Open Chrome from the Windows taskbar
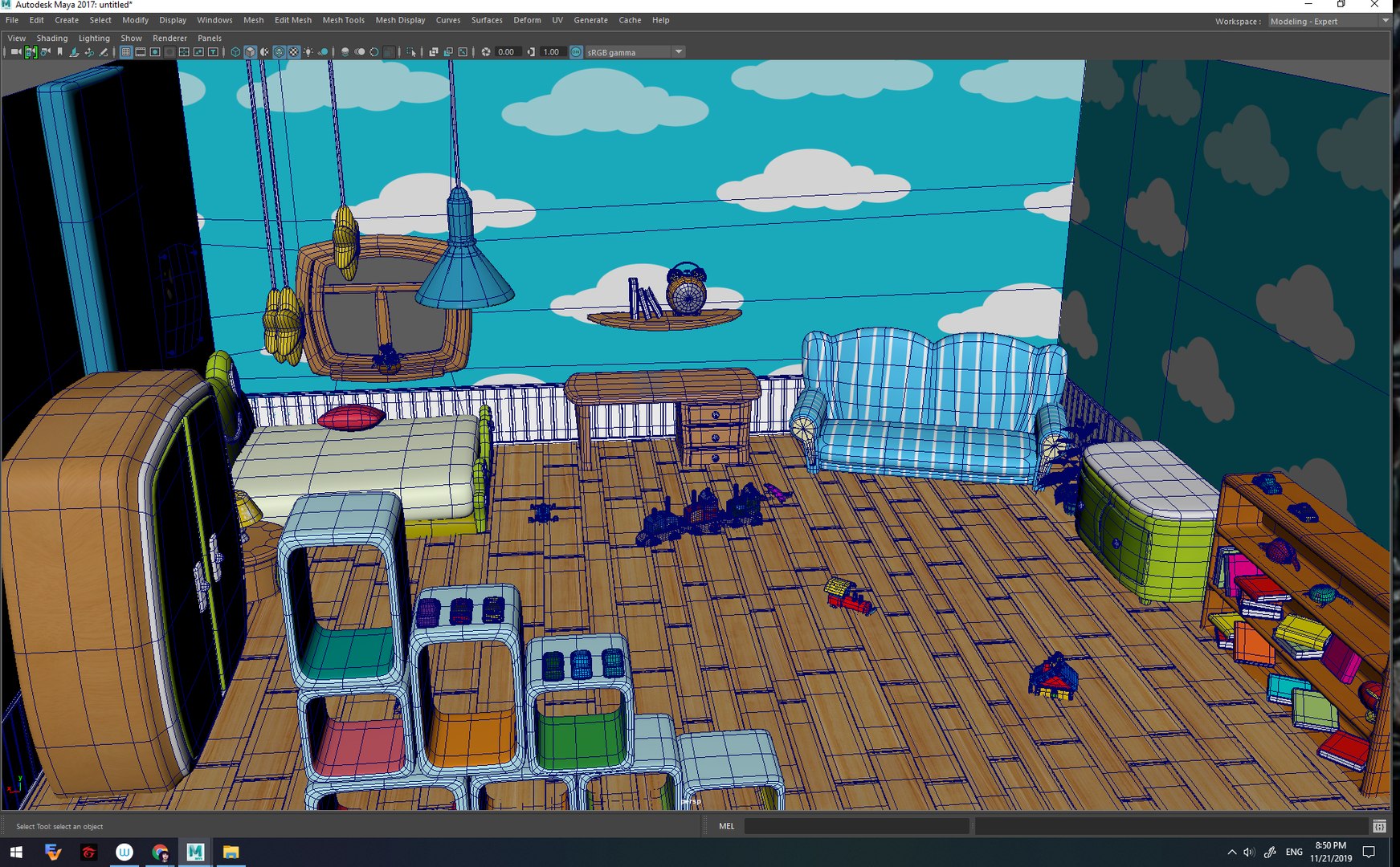The width and height of the screenshot is (1400, 867). pos(160,852)
